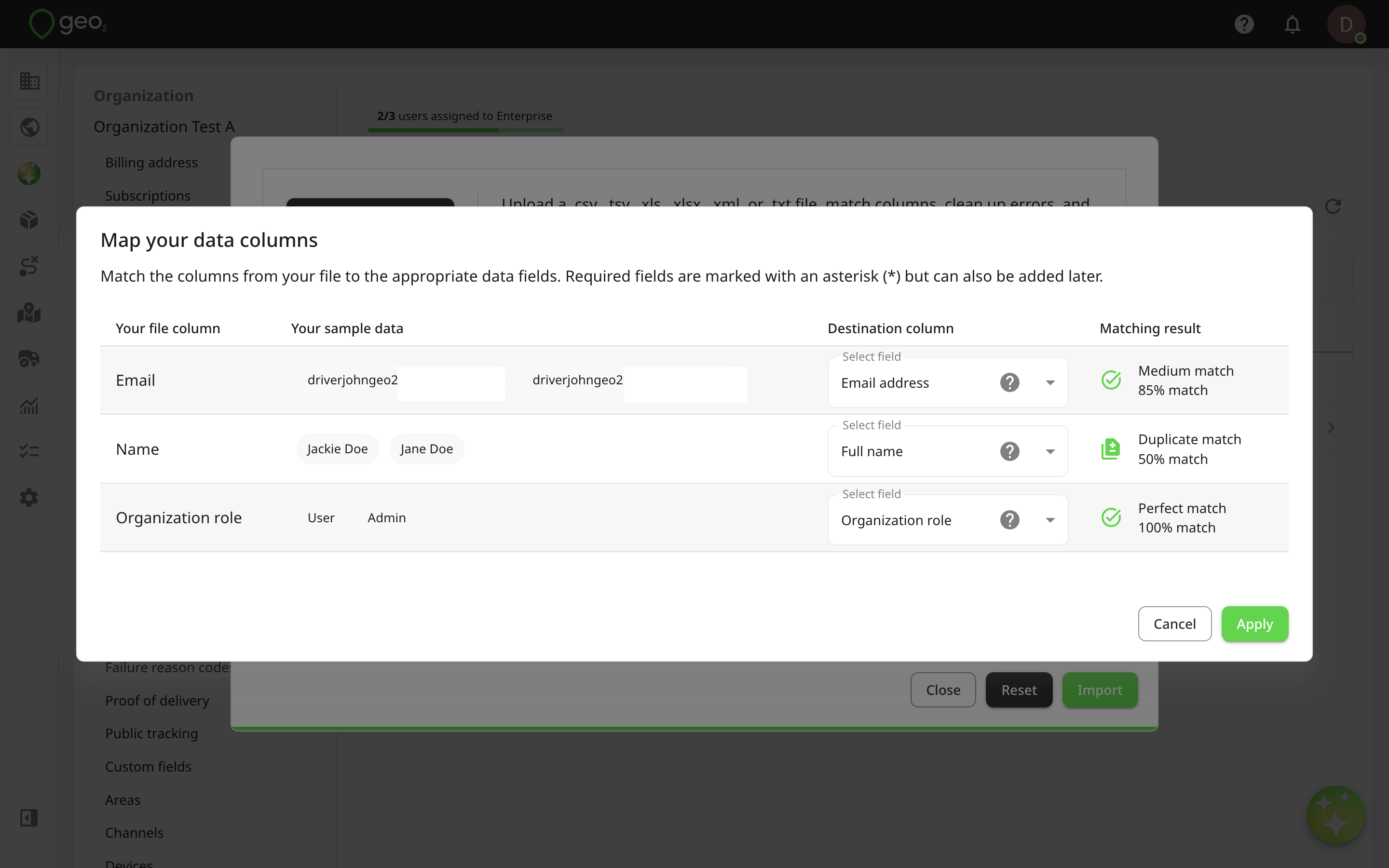The height and width of the screenshot is (868, 1389).
Task: Click the users assigned to Enterprise progress bar
Action: pyautogui.click(x=465, y=130)
